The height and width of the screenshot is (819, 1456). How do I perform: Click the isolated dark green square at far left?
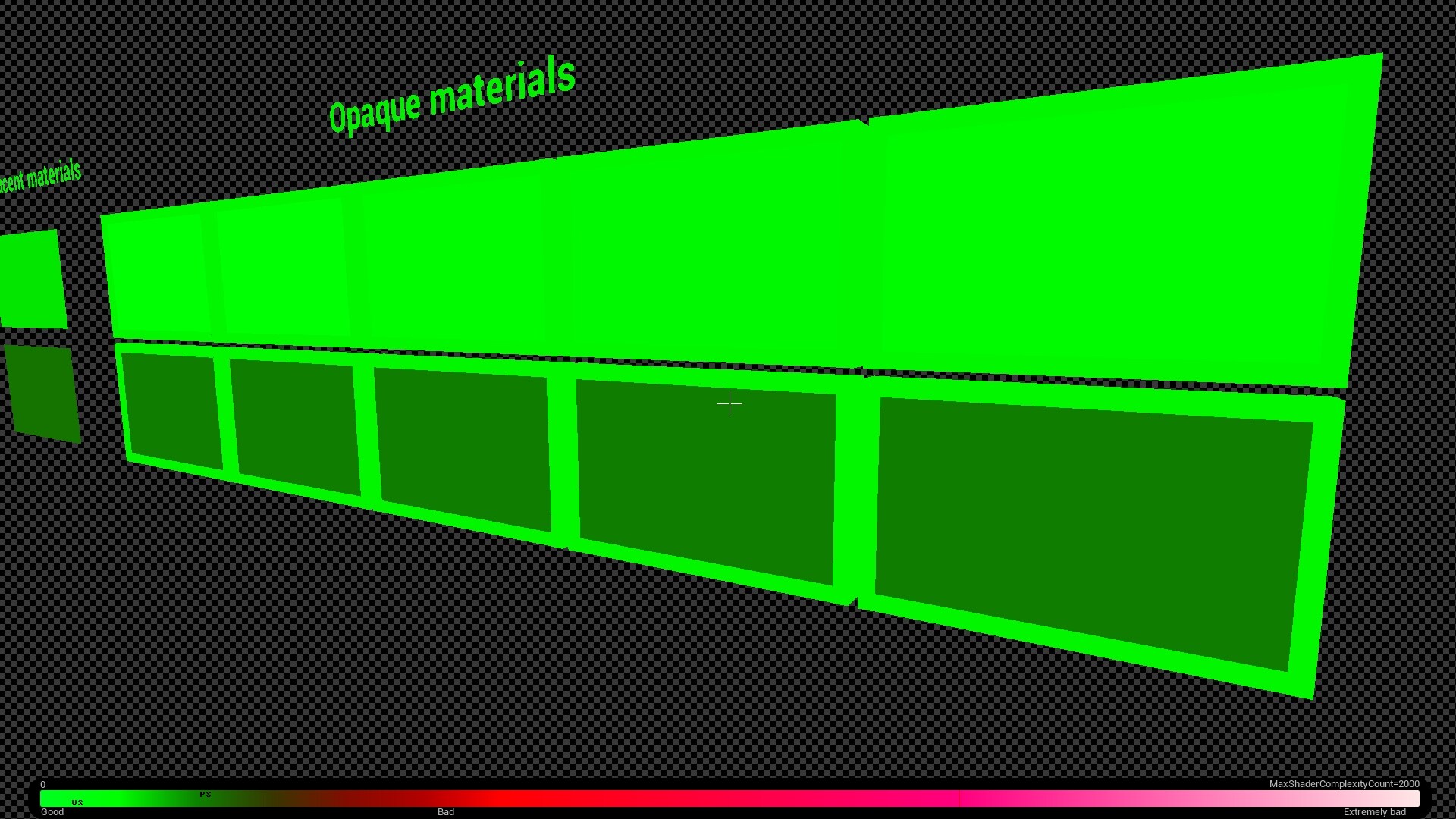(x=43, y=392)
